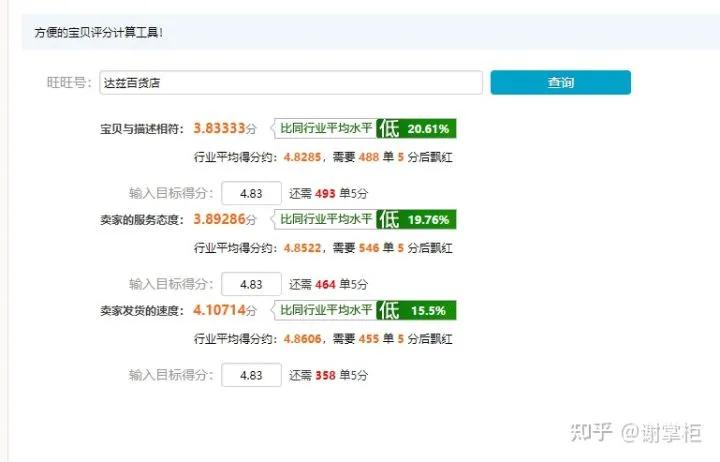The image size is (720, 462).
Task: Focus the 旺旺号 input field
Action: (x=291, y=83)
